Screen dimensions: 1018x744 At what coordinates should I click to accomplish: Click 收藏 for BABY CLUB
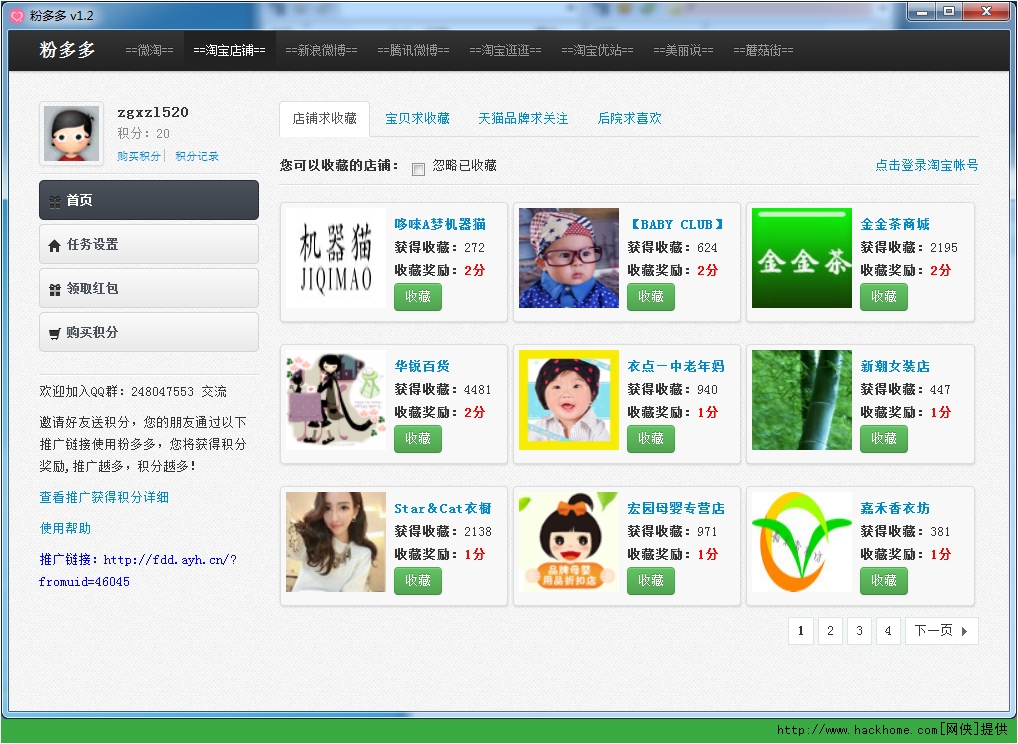point(651,297)
